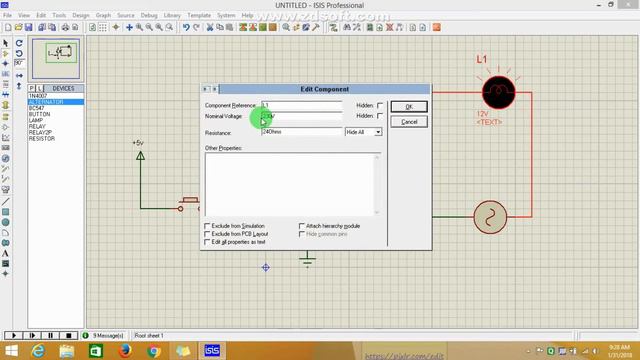Image resolution: width=640 pixels, height=360 pixels.
Task: Open the Tools menu
Action: 59,15
